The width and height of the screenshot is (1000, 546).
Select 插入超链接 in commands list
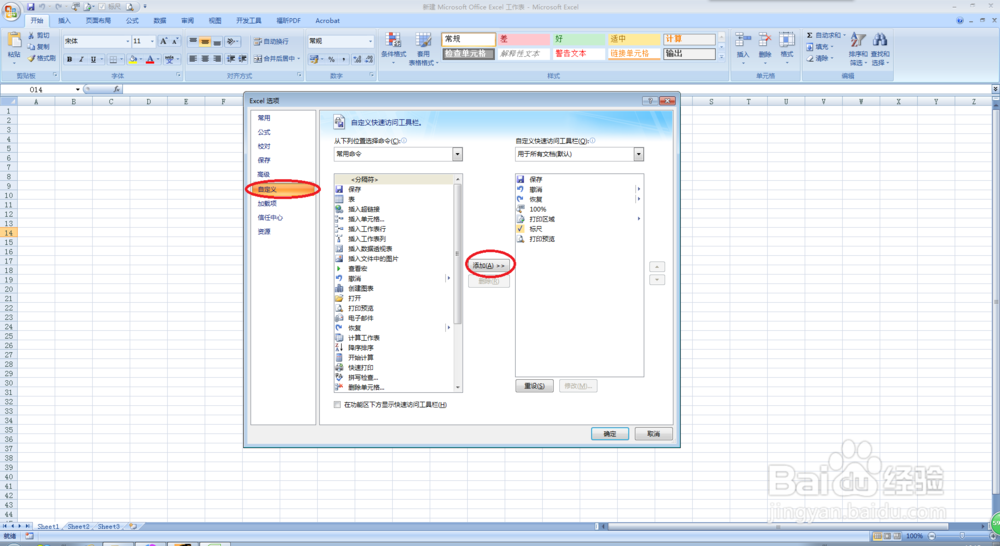point(364,209)
